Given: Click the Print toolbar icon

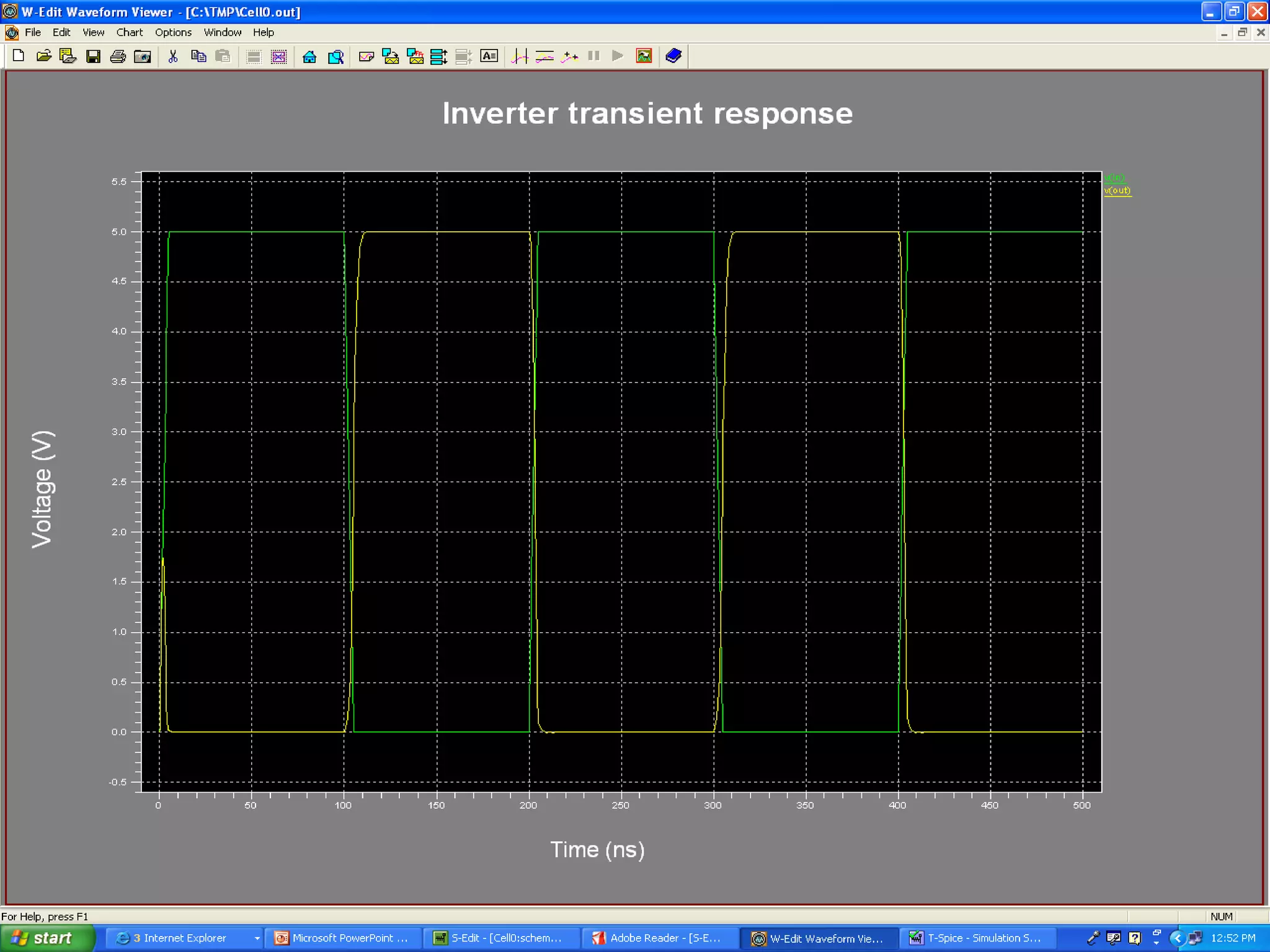Looking at the screenshot, I should pos(118,56).
